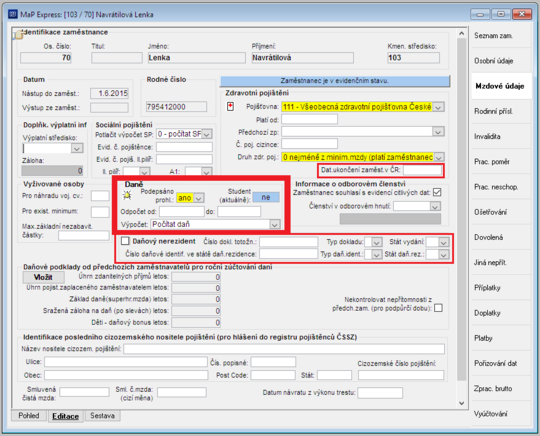Switch to the Pohled tab

29,416
